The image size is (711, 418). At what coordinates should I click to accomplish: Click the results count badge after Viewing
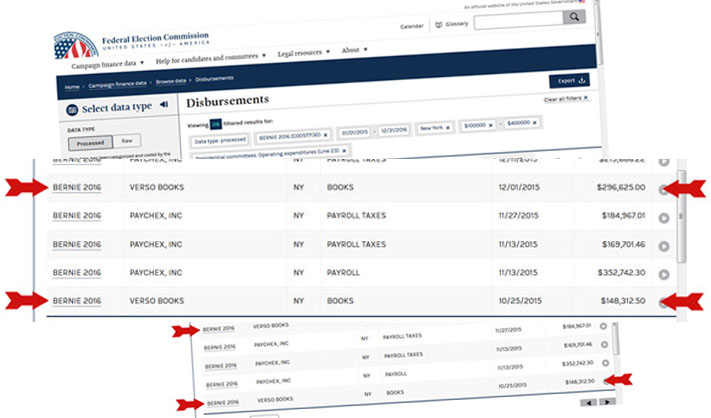(216, 123)
